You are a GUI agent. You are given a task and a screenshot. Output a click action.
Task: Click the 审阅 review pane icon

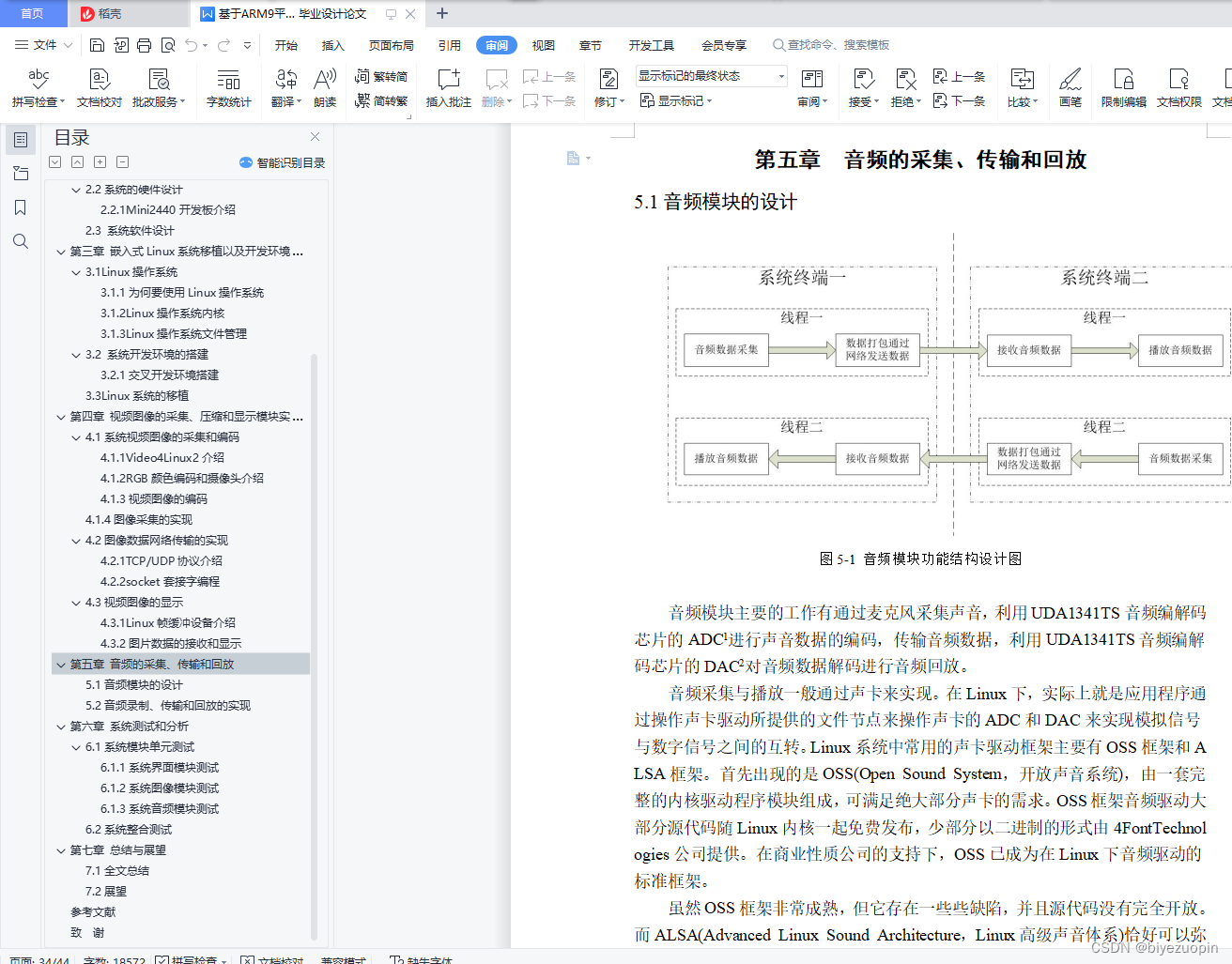[x=812, y=87]
